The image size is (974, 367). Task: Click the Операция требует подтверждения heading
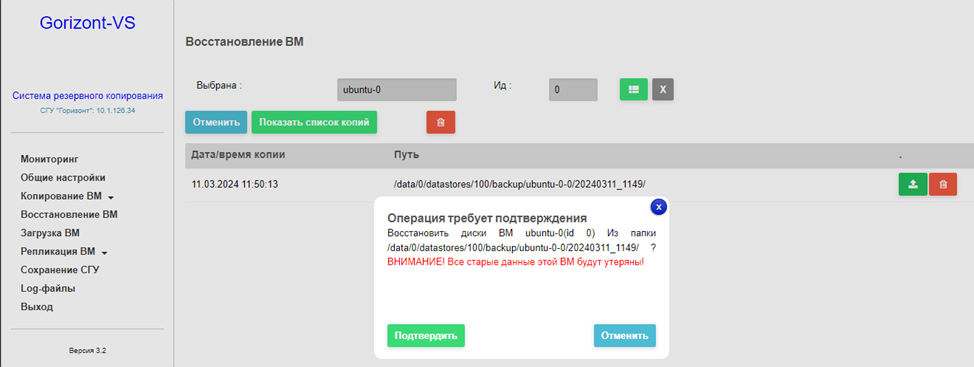[488, 219]
